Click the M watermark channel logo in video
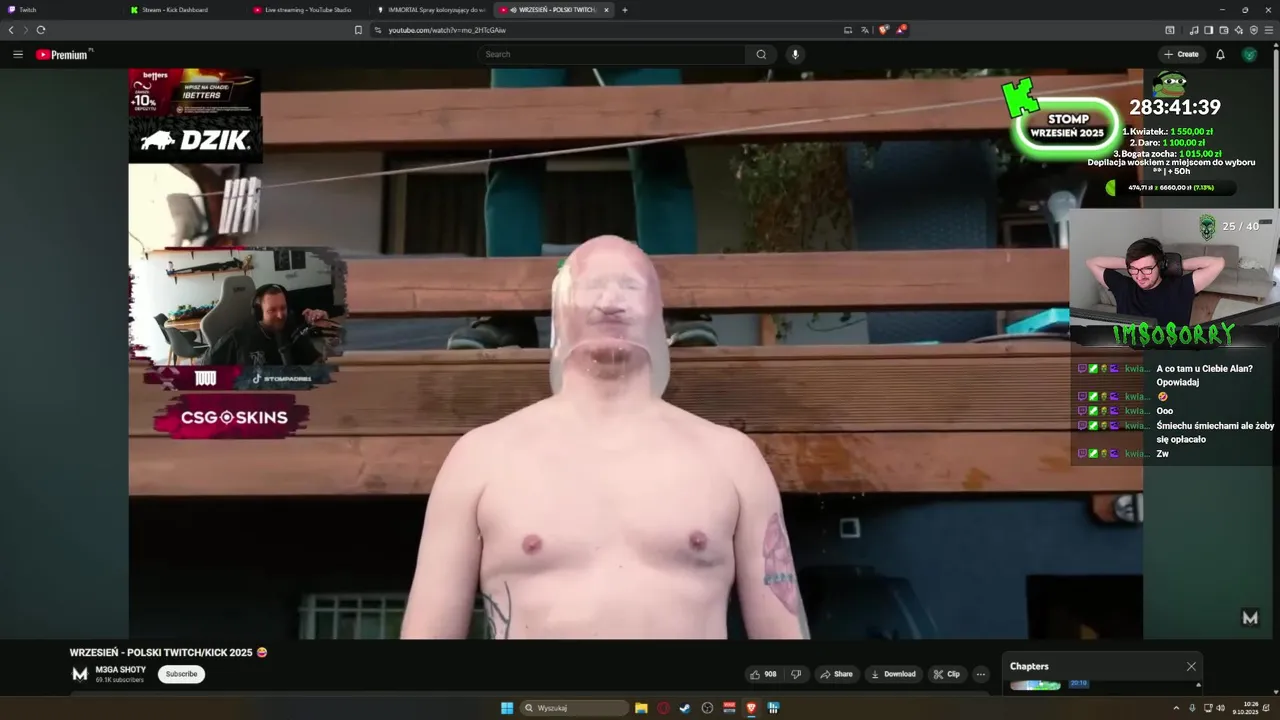 [1250, 618]
